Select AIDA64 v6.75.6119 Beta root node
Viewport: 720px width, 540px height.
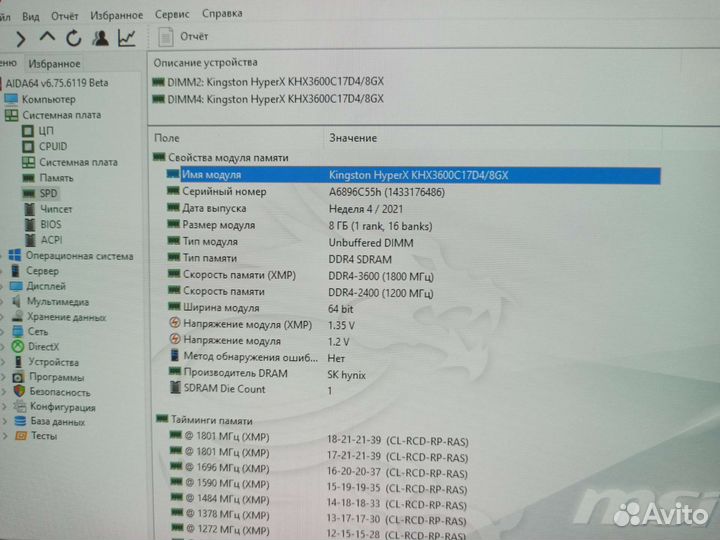pyautogui.click(x=57, y=83)
